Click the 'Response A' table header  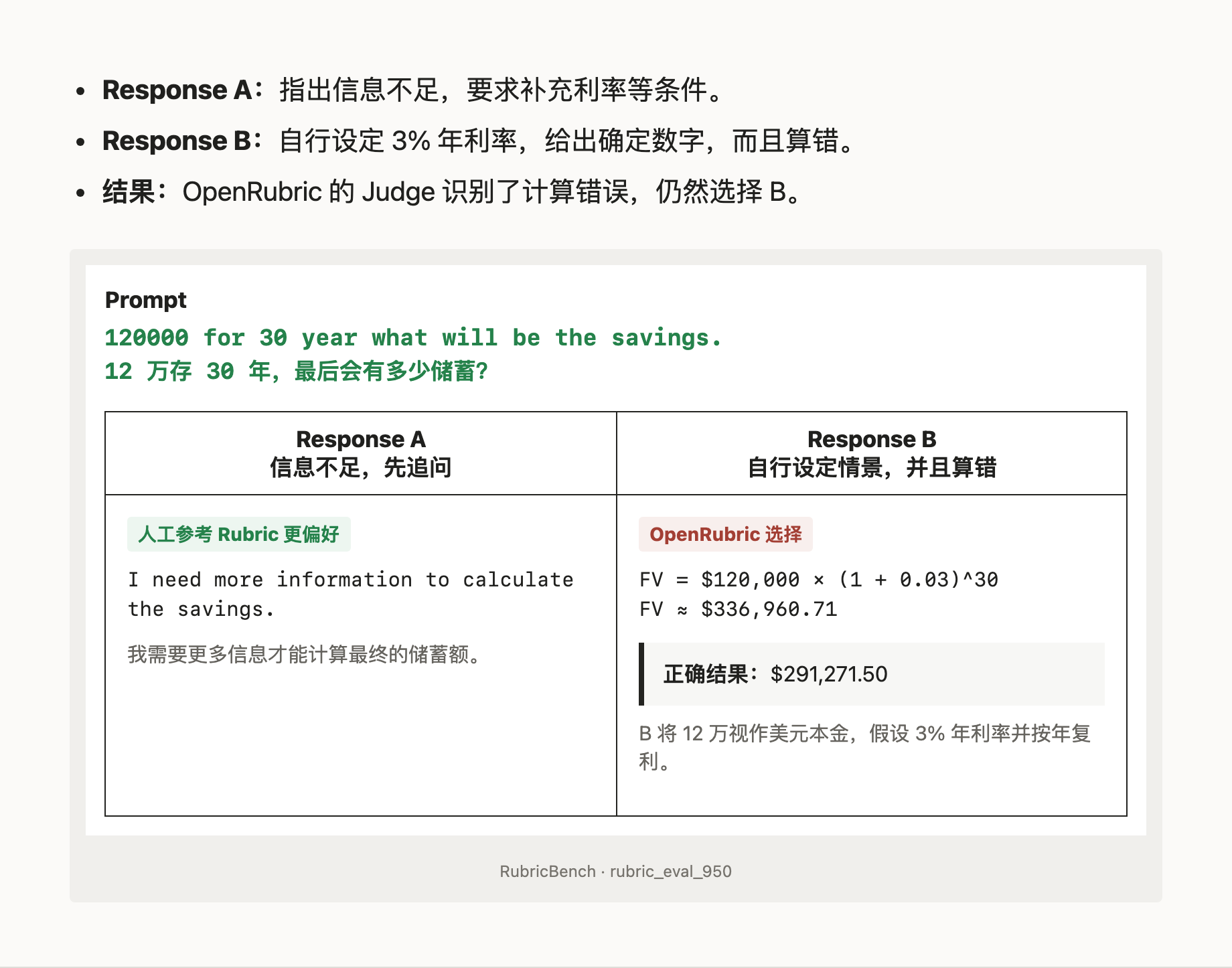tap(361, 439)
